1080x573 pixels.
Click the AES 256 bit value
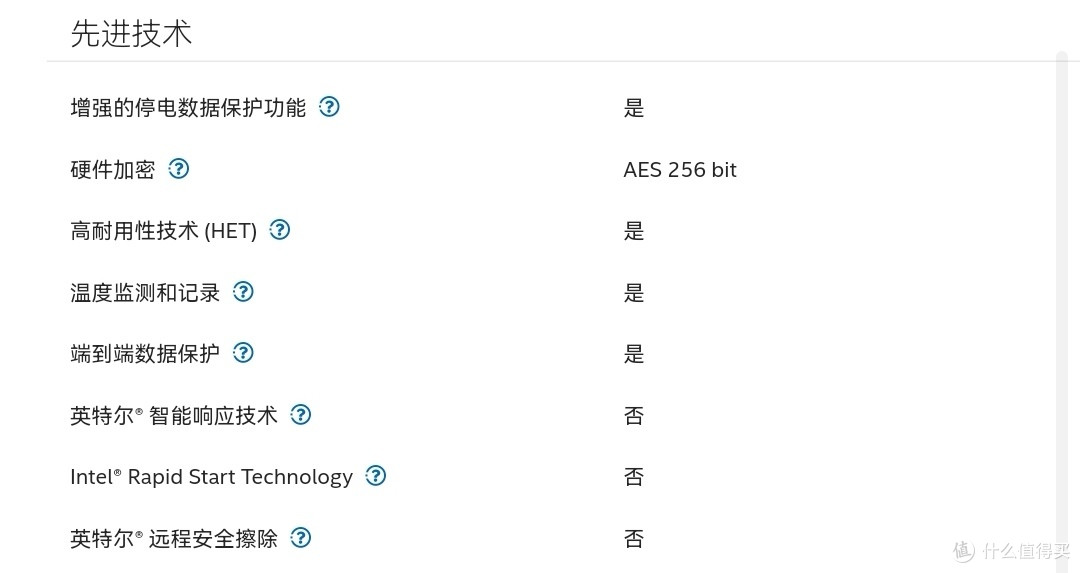680,169
